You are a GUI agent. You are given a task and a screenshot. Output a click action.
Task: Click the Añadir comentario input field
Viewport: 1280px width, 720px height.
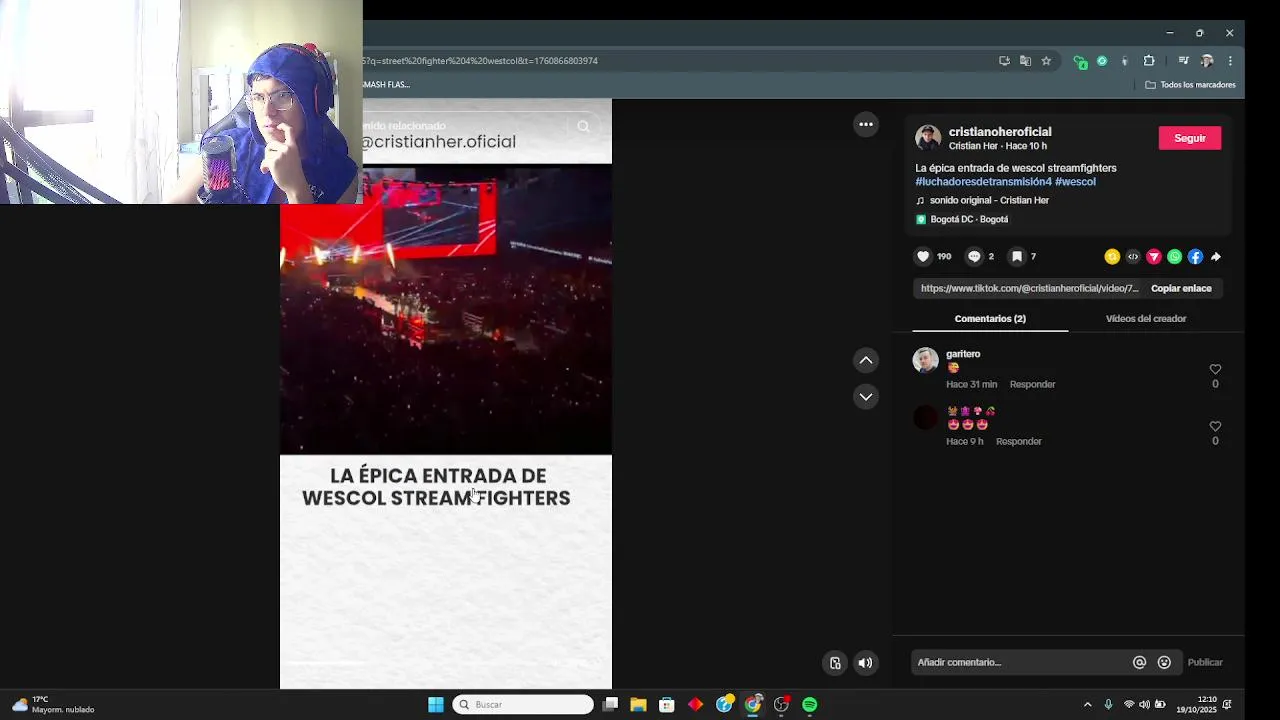point(1020,662)
